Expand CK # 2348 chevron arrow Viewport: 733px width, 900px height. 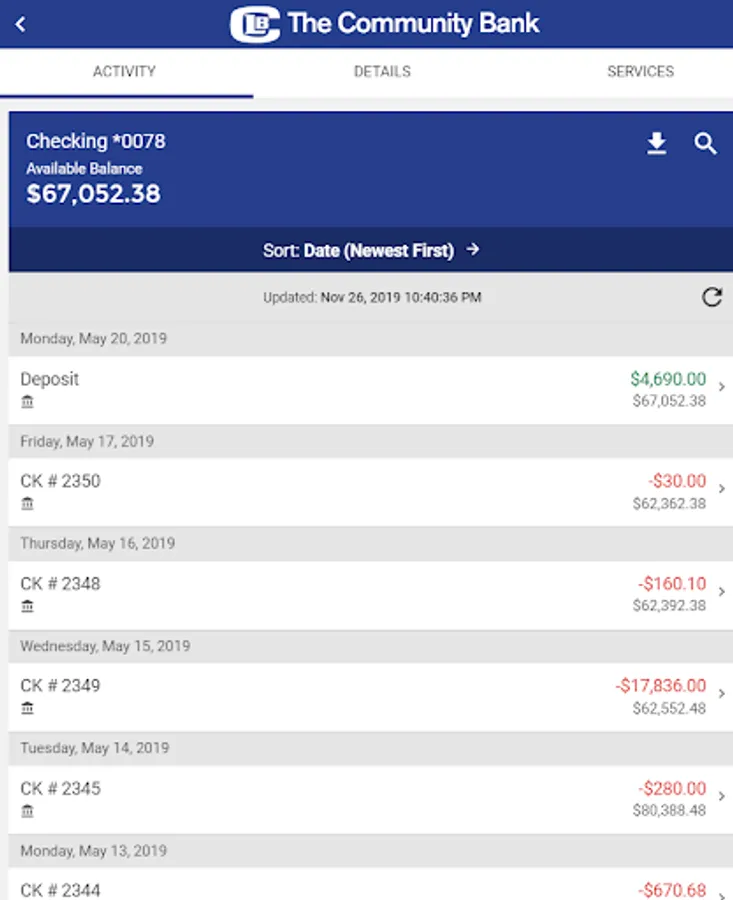point(722,591)
